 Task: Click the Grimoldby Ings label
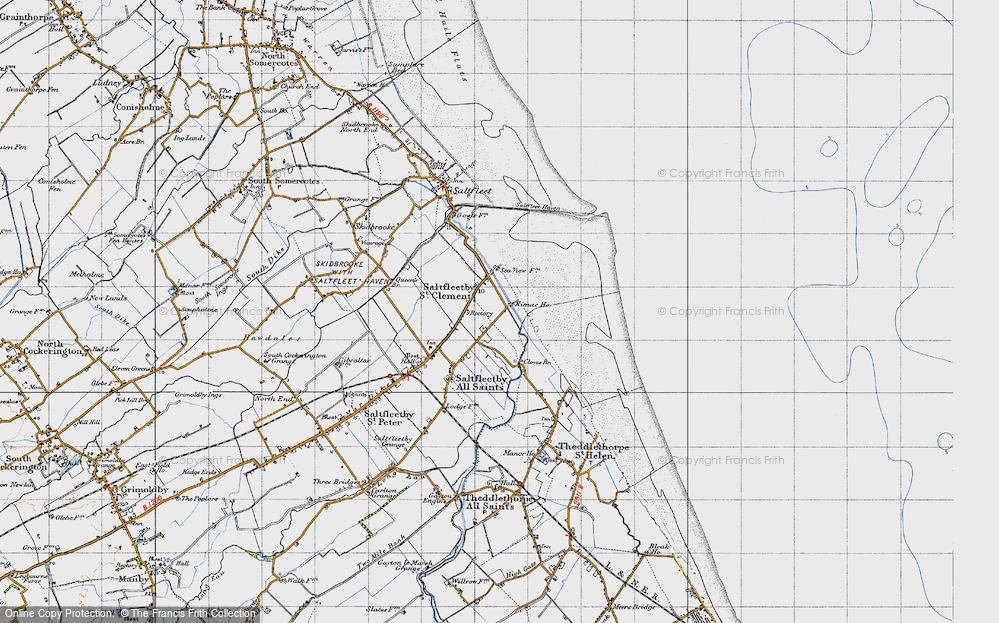(198, 395)
